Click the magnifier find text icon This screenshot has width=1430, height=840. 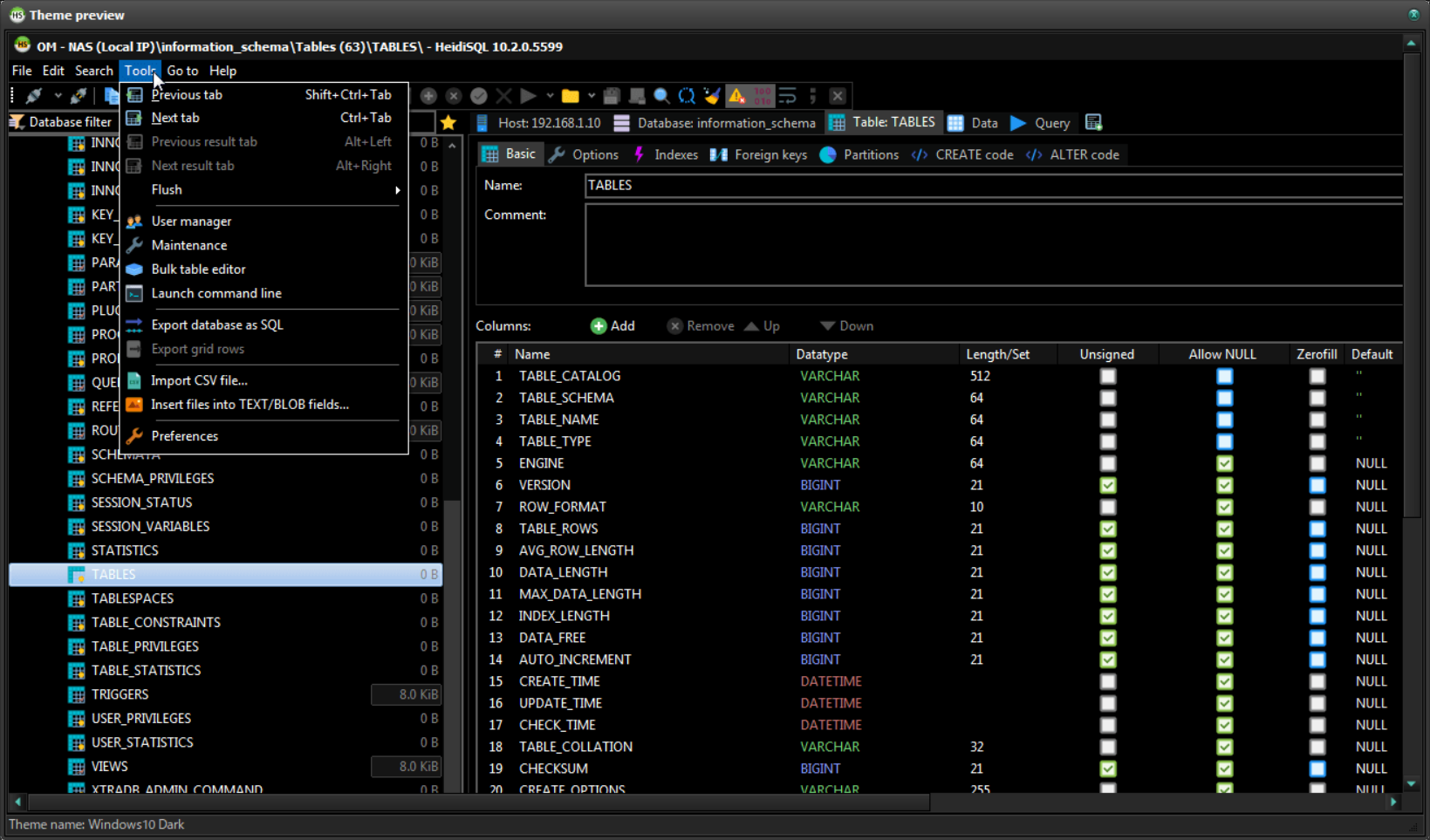pos(661,95)
